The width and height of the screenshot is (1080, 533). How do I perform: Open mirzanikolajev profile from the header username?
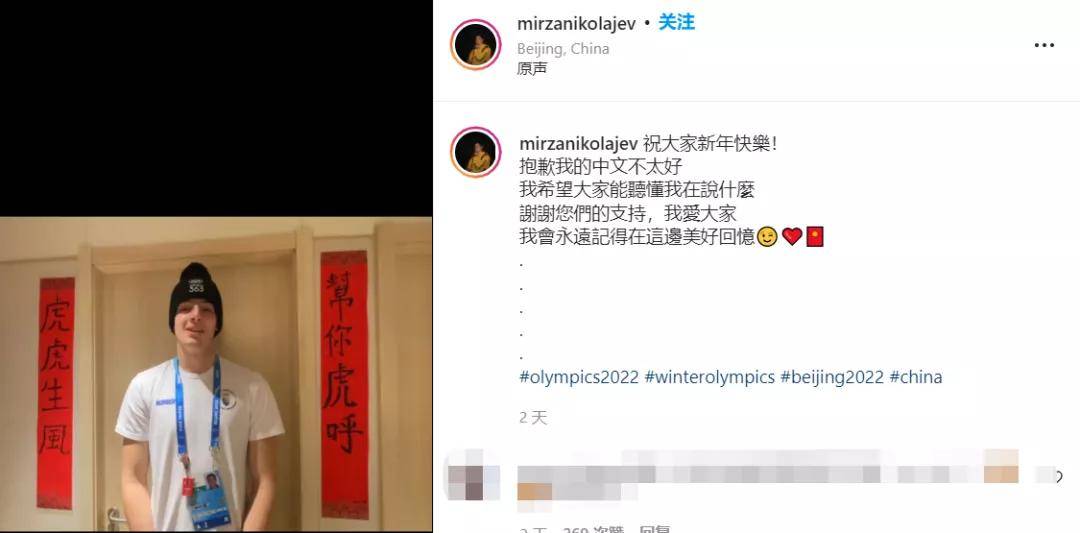[577, 23]
